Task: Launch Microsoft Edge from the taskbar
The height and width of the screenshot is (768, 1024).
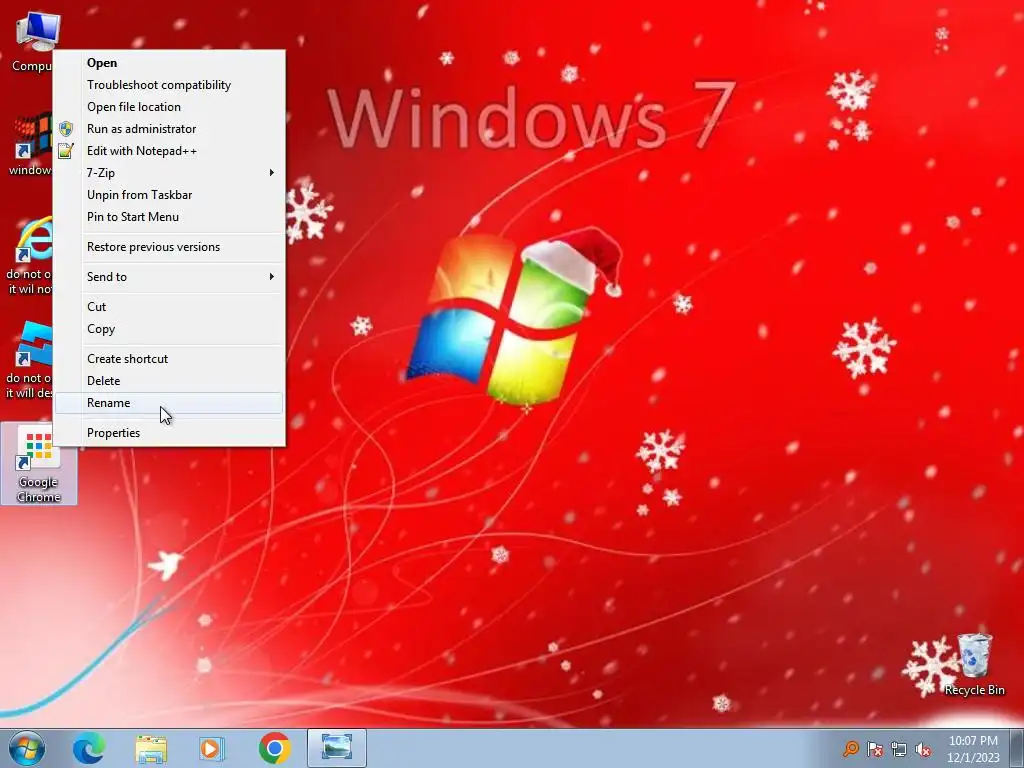Action: 89,748
